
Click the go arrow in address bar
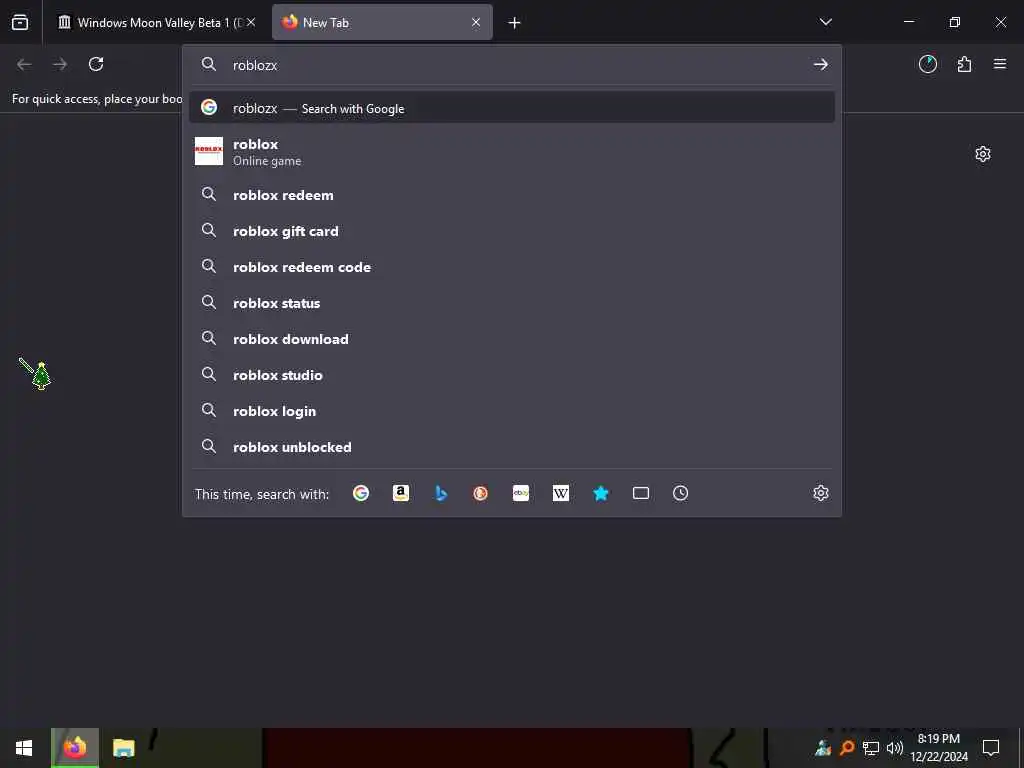(821, 65)
